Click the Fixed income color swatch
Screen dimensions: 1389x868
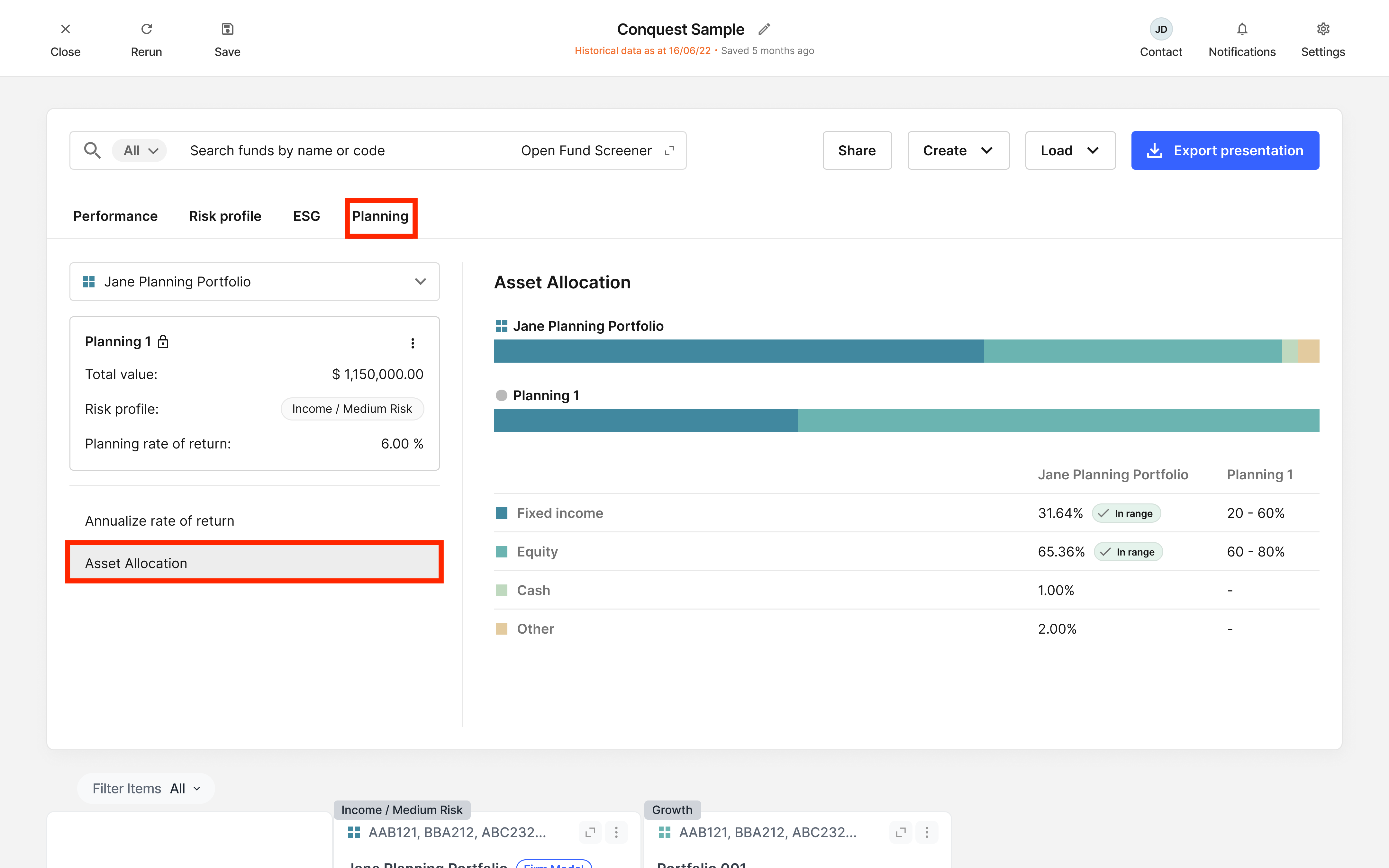[501, 513]
